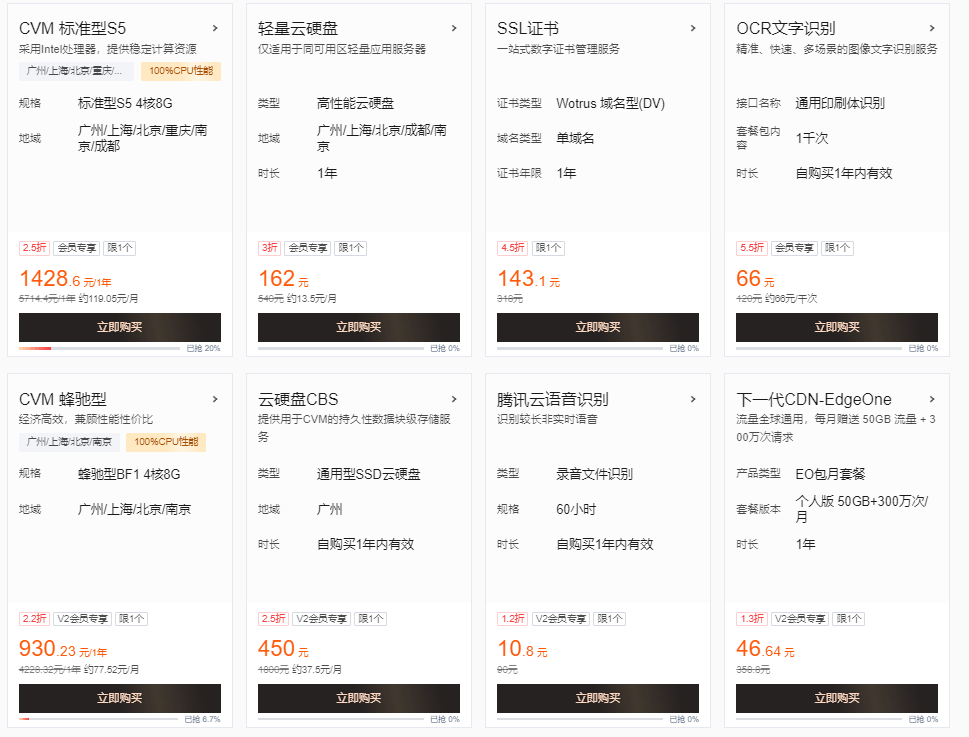969x737 pixels.
Task: Click the 1428.6 元/1年 price
Action: pyautogui.click(x=65, y=279)
